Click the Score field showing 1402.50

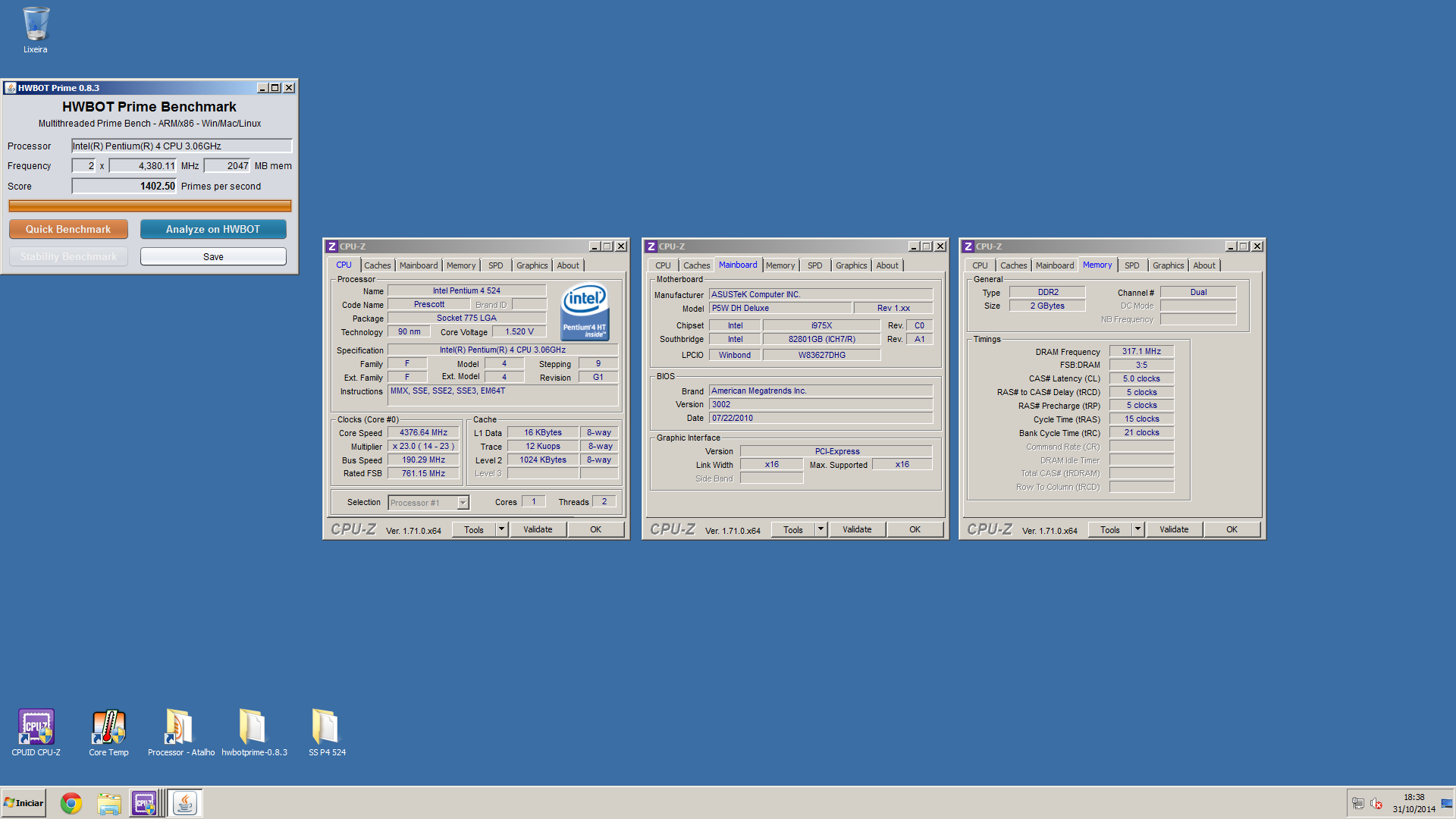[x=124, y=186]
